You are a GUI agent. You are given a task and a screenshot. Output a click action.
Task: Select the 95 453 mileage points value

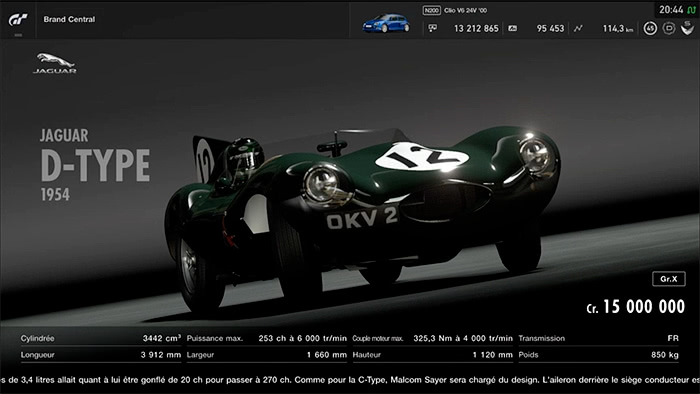tap(550, 29)
